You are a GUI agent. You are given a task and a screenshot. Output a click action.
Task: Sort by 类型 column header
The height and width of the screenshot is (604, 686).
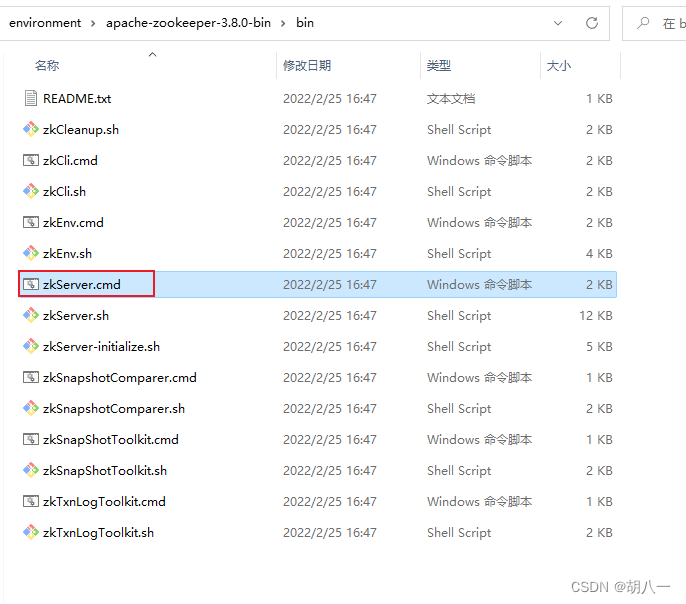coord(439,66)
